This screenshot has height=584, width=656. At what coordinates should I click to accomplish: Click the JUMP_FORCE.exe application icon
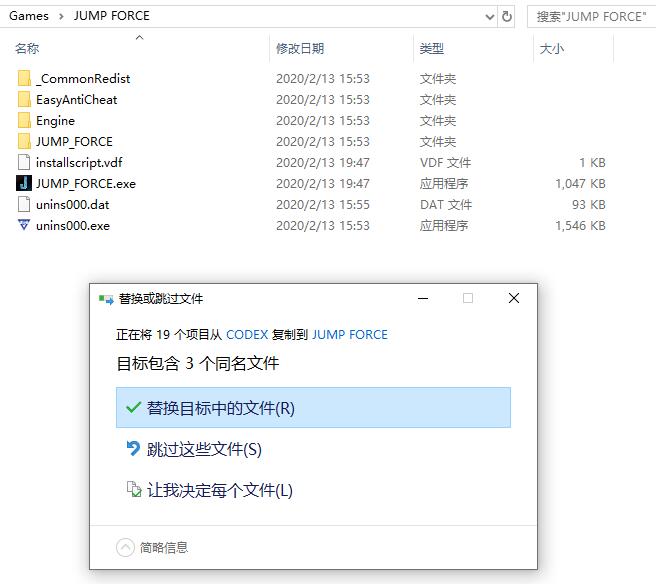click(x=24, y=183)
